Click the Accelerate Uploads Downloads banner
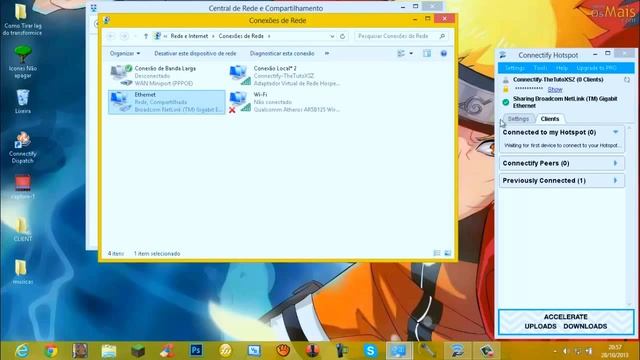Viewport: 640px width, 360px height. click(x=566, y=322)
